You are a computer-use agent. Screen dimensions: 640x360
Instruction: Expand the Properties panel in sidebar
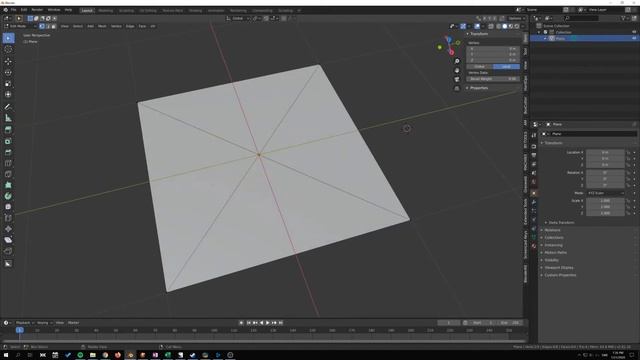pyautogui.click(x=478, y=88)
